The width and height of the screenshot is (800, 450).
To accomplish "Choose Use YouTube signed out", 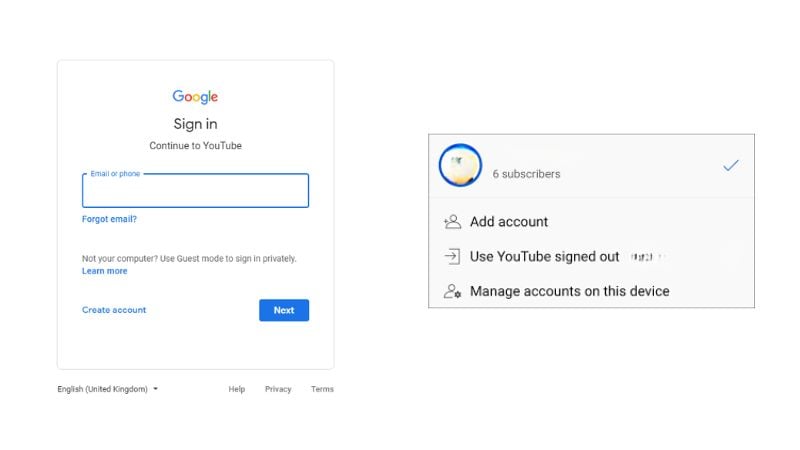I will [545, 257].
